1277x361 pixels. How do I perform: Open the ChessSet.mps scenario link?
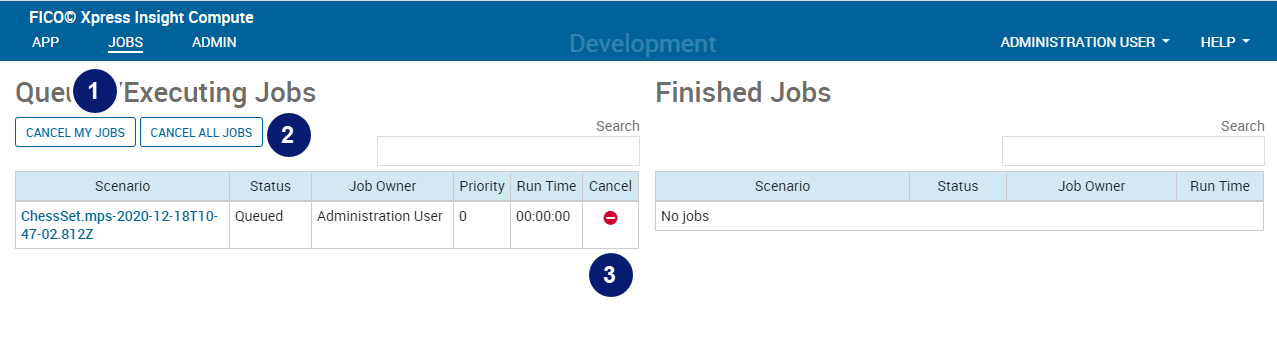[119, 225]
